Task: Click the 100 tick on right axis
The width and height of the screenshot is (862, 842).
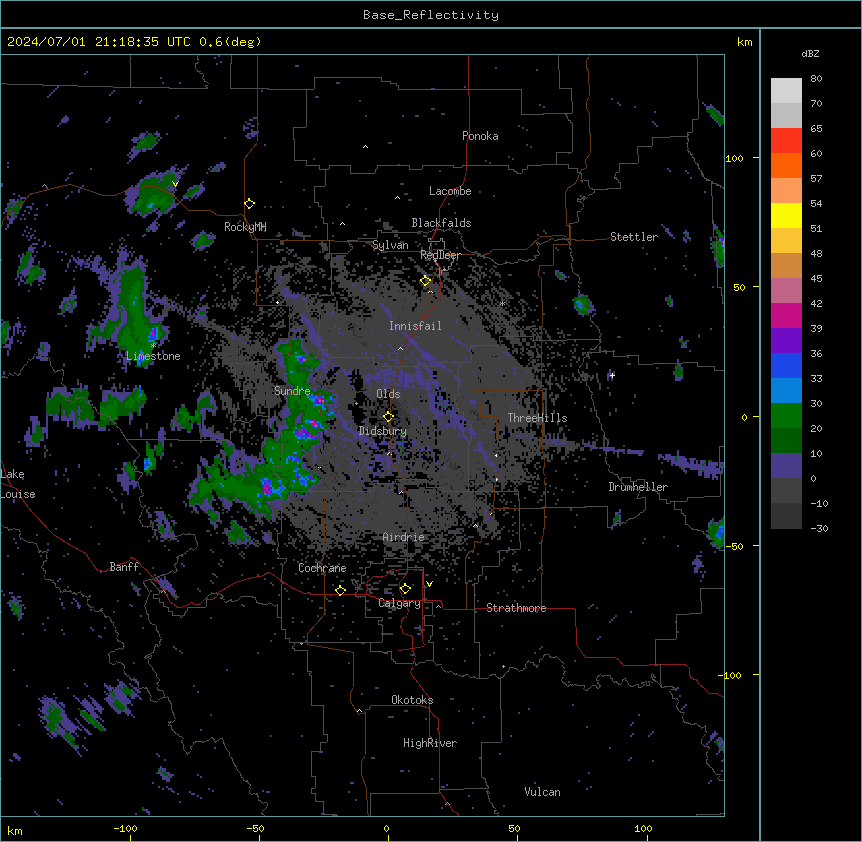Action: 734,158
